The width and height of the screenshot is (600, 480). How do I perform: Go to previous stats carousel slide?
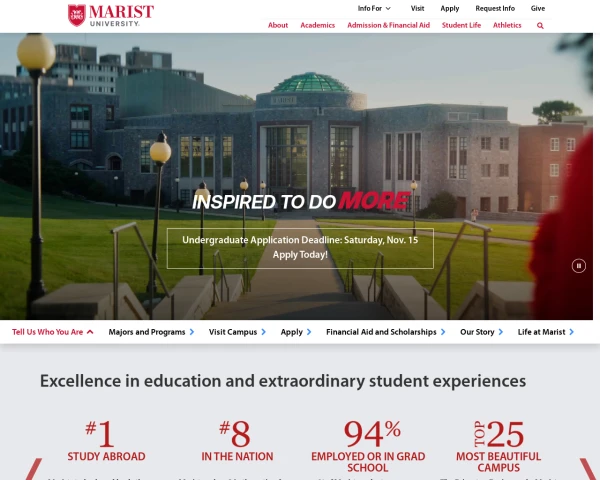(34, 469)
